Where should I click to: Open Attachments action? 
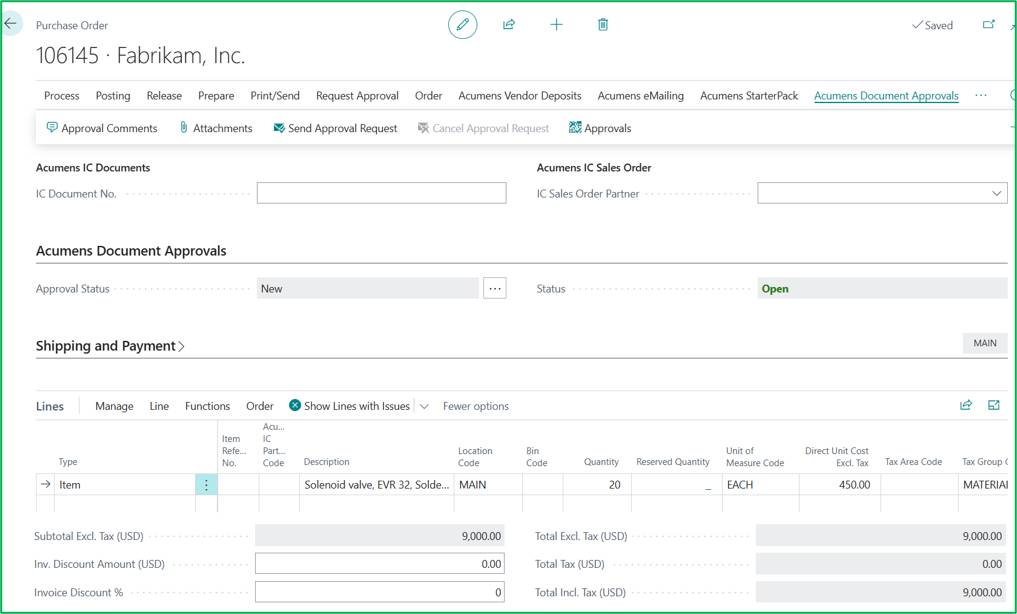pos(216,128)
